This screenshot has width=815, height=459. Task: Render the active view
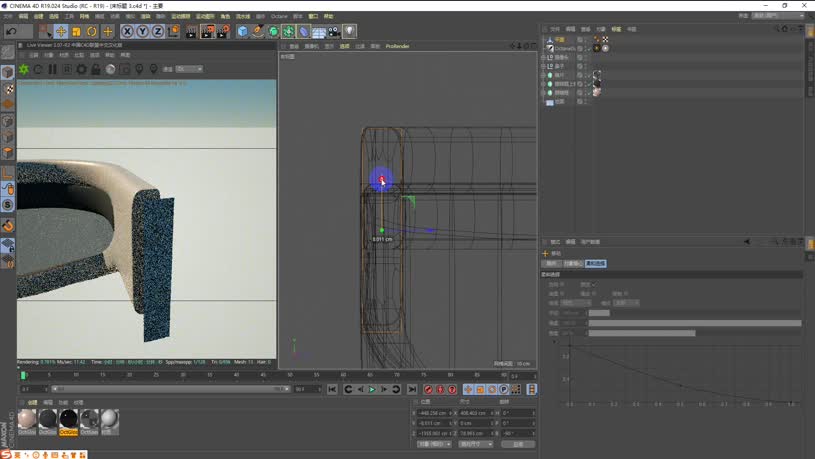(x=191, y=31)
